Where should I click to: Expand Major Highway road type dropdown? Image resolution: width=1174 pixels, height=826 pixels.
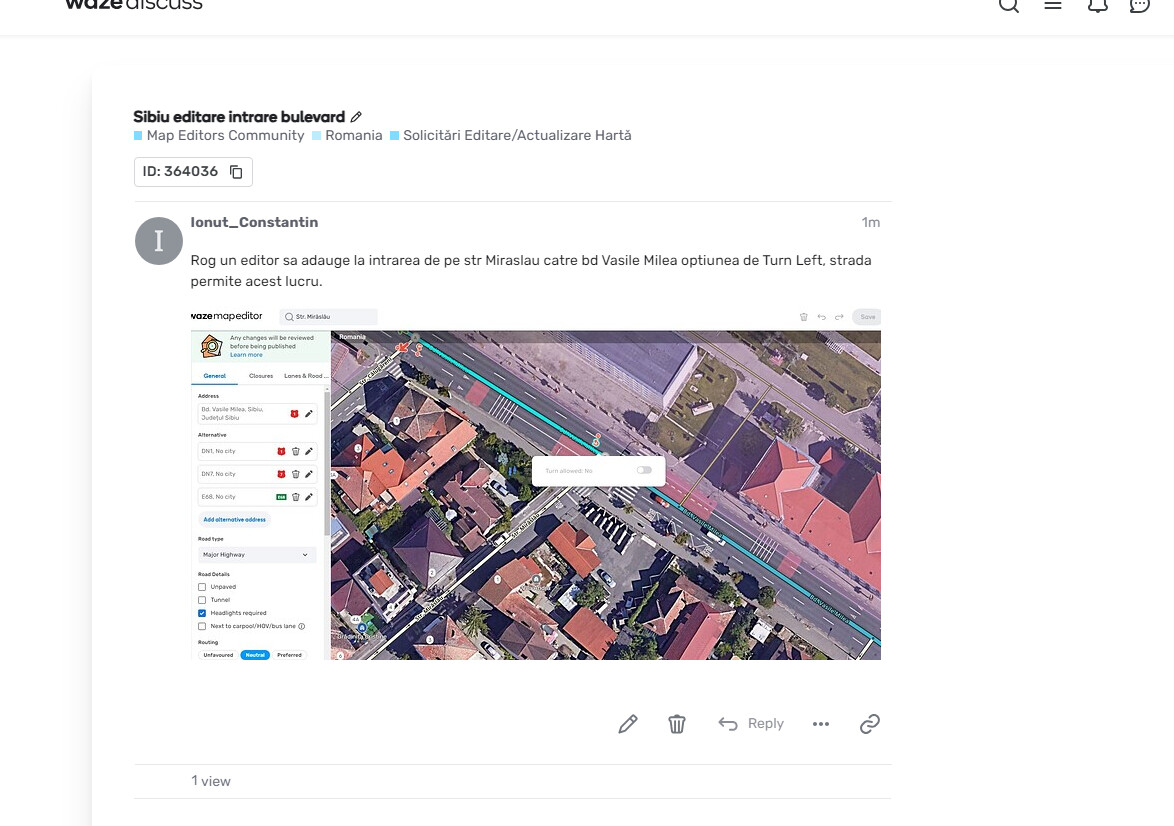pyautogui.click(x=257, y=554)
